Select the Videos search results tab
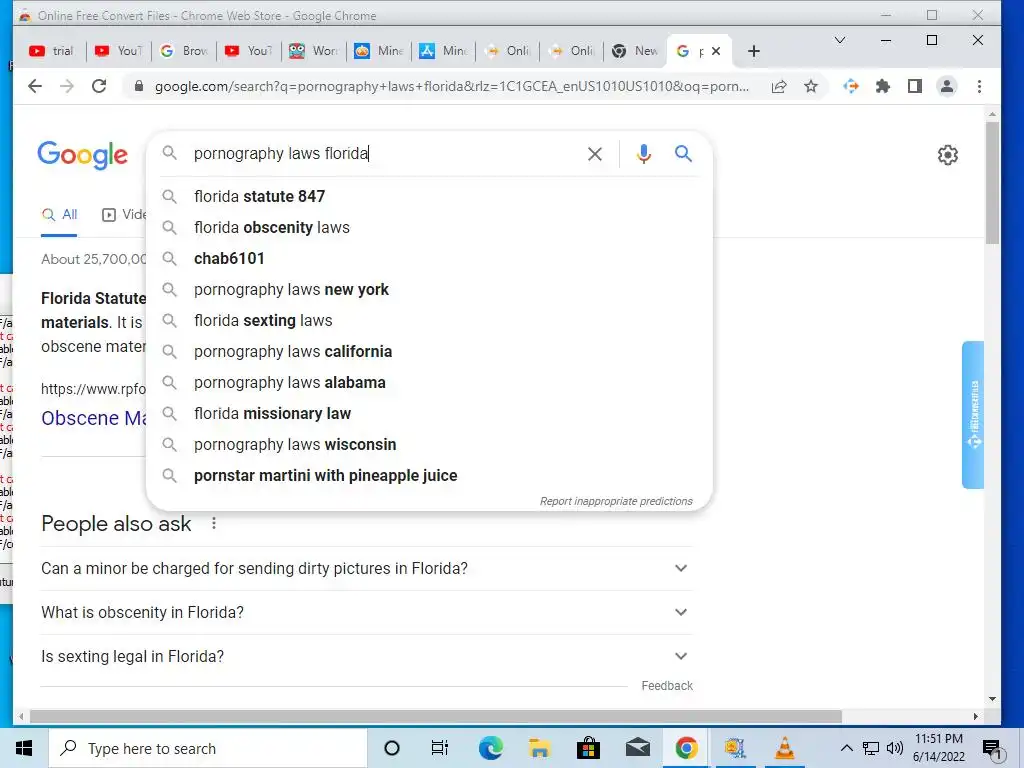 click(x=124, y=214)
